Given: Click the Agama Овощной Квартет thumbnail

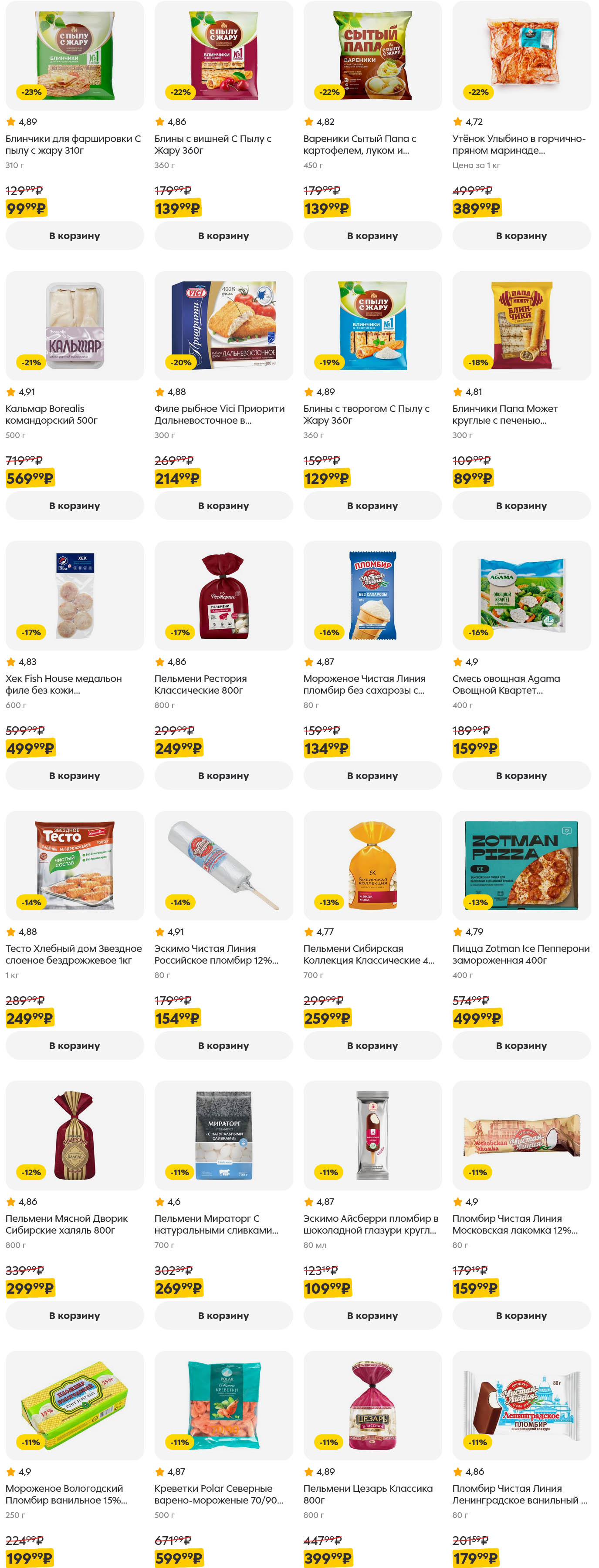Looking at the screenshot, I should 521,595.
